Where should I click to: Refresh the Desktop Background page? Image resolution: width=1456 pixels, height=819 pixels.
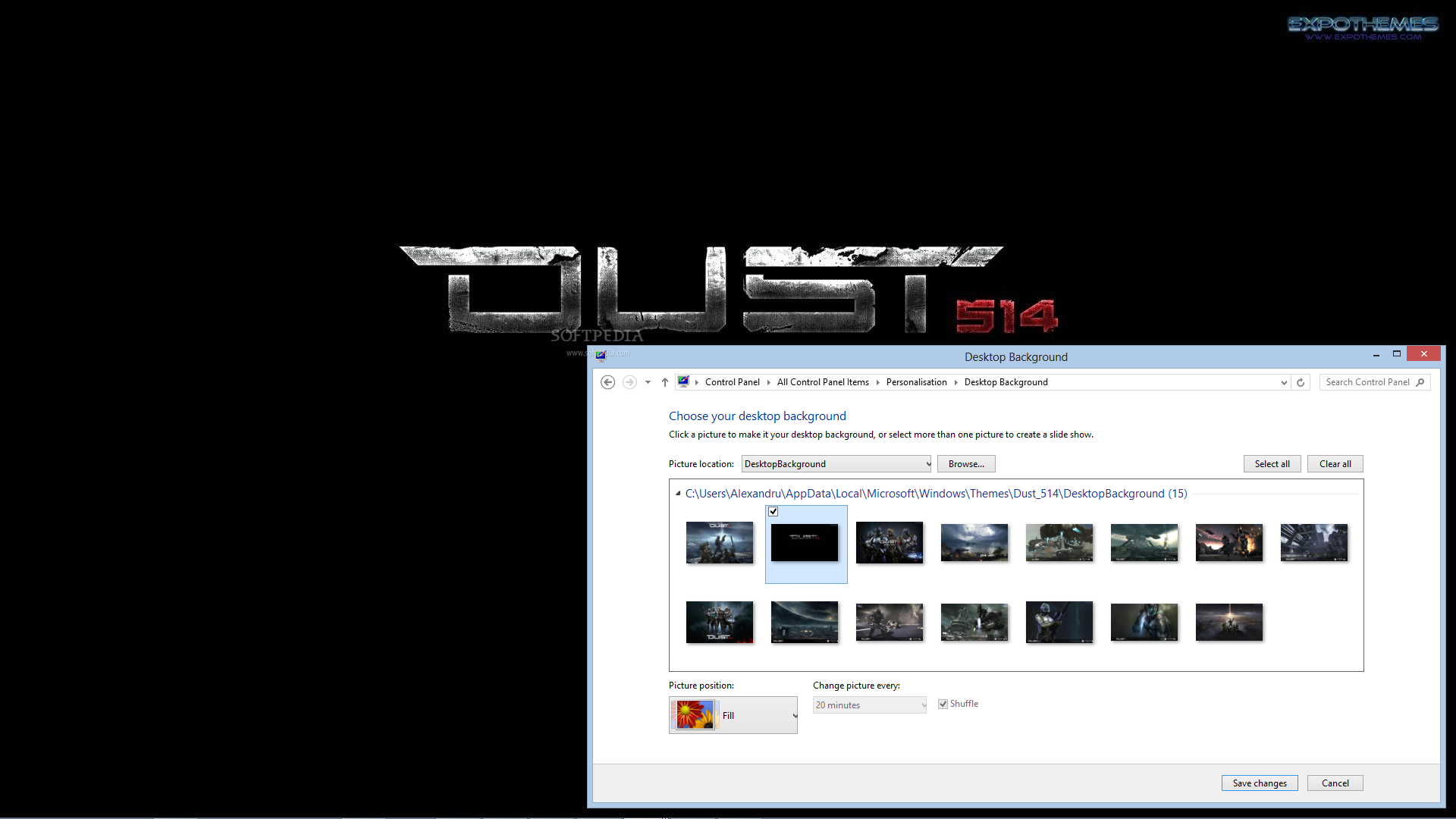[1301, 382]
